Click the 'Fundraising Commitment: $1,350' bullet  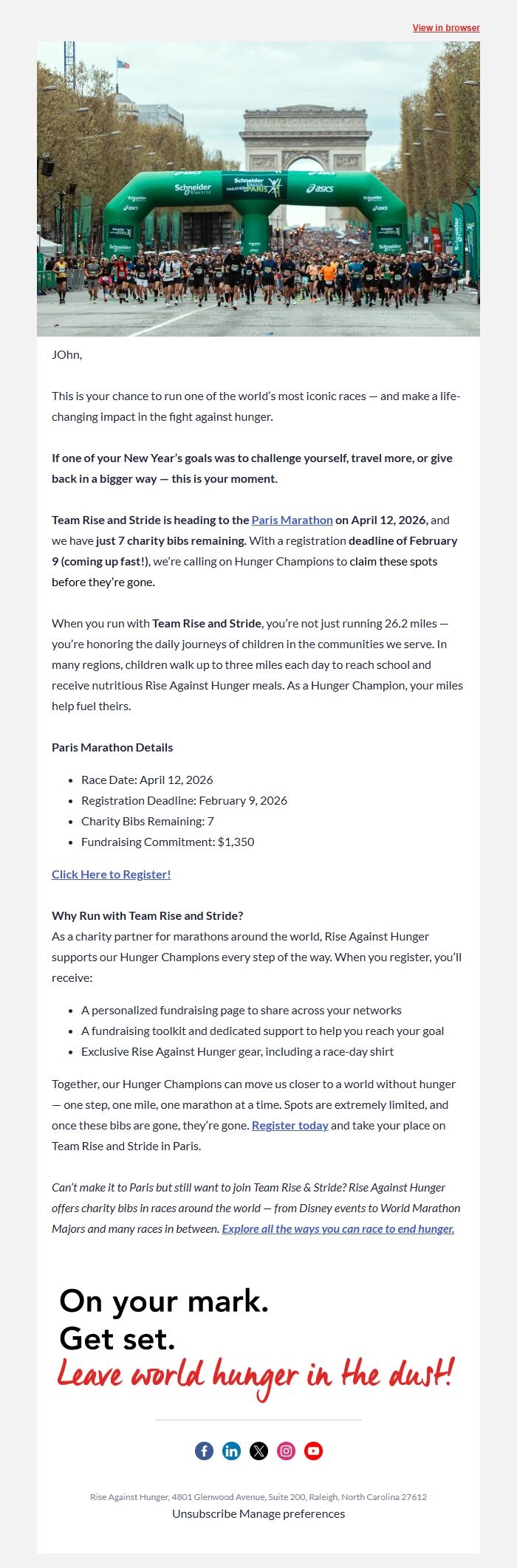[168, 842]
